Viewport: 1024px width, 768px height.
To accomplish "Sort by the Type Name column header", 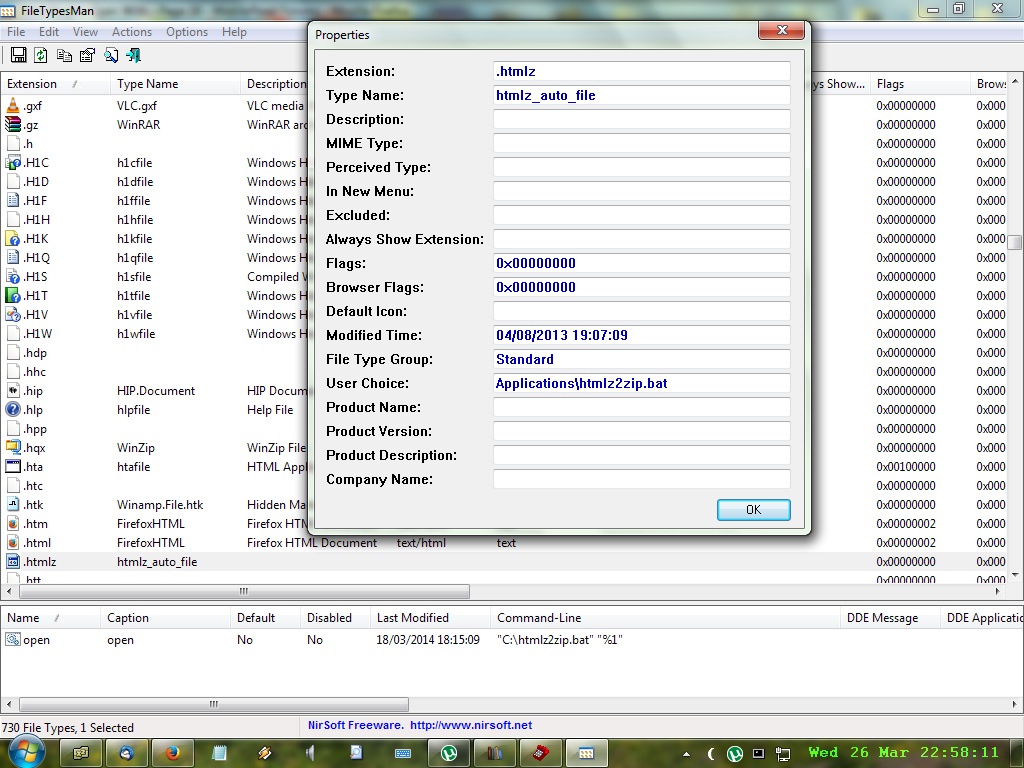I will click(175, 84).
